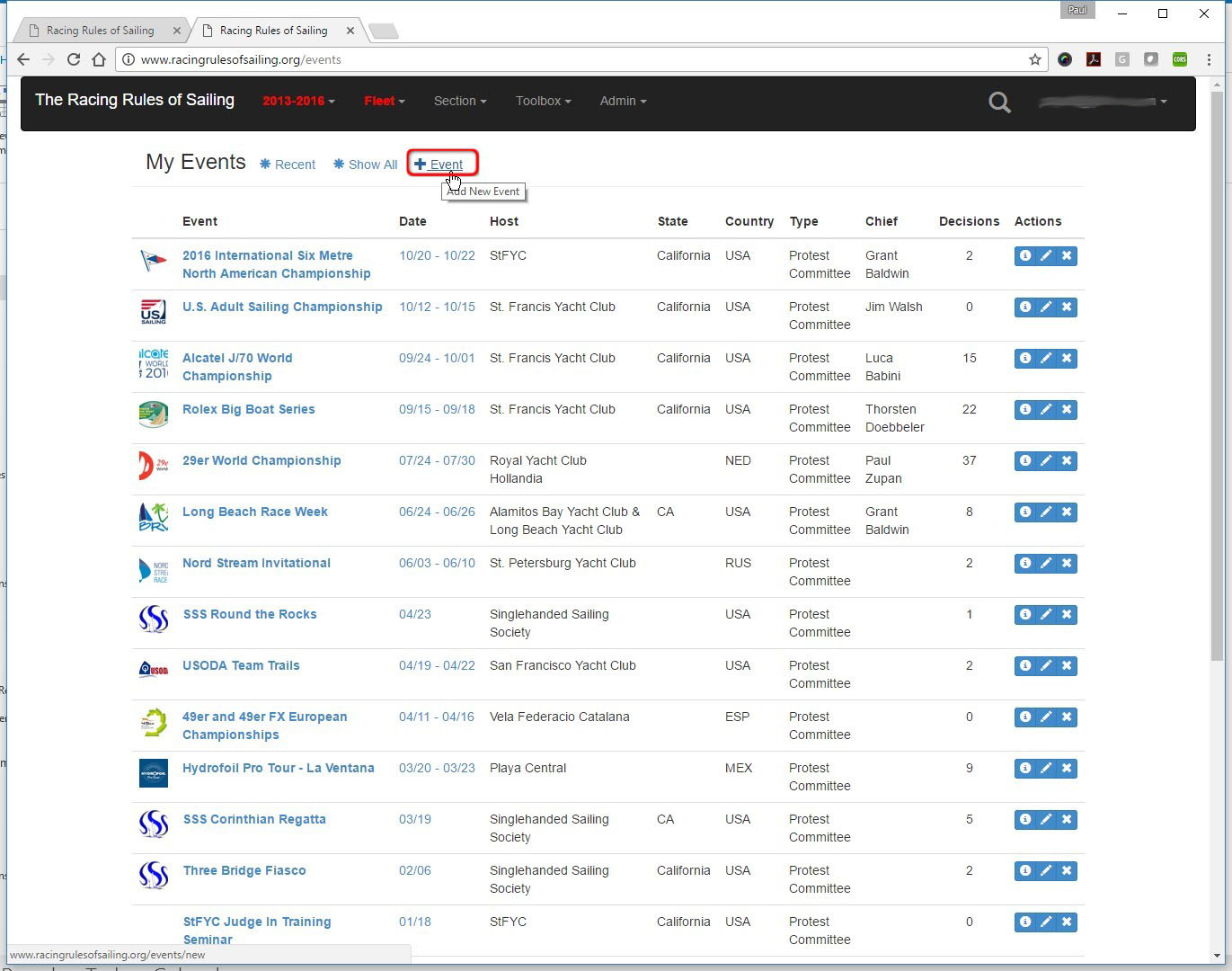Show Recent events
The image size is (1232, 971).
(x=288, y=165)
